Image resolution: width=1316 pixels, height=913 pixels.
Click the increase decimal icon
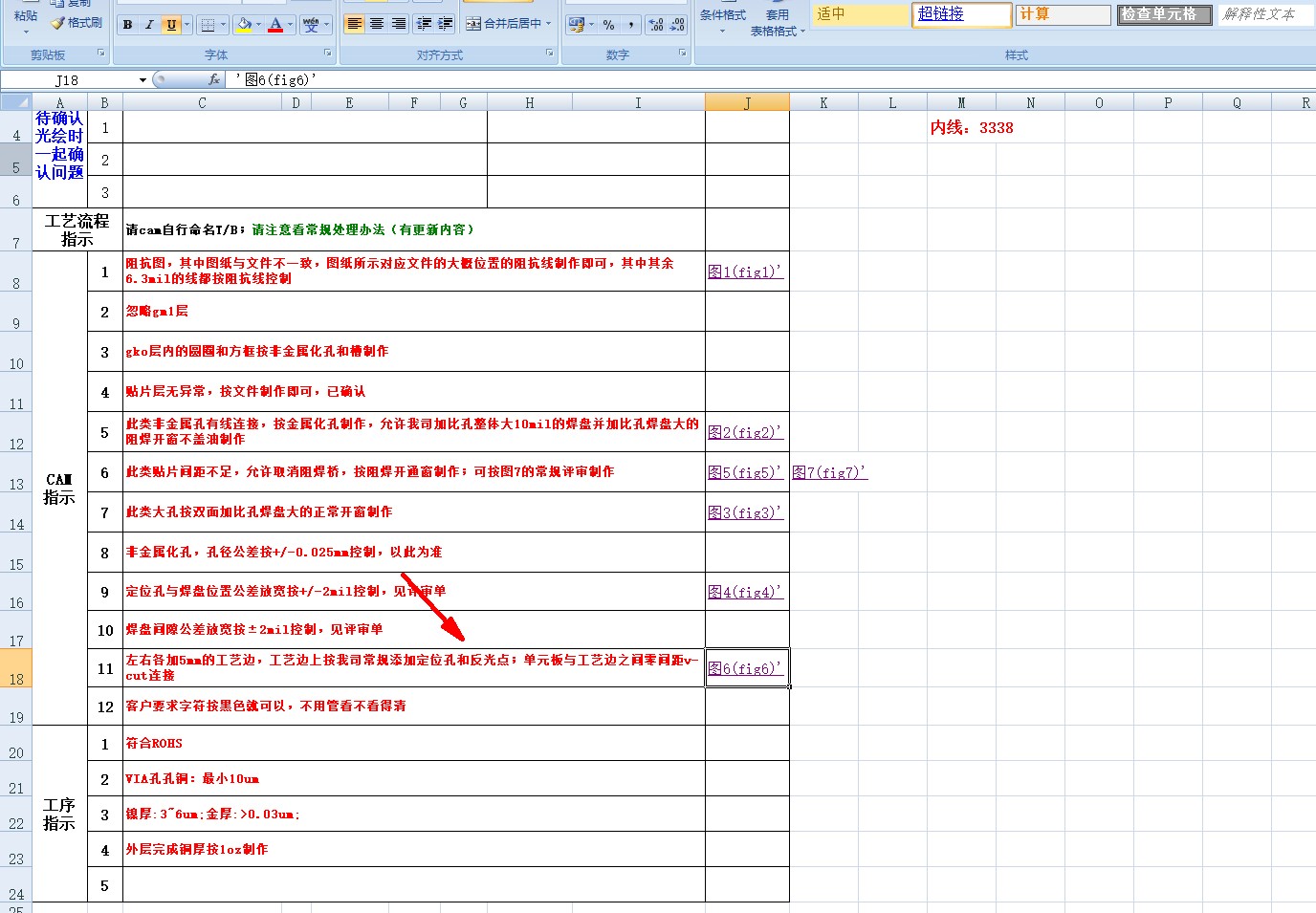656,25
